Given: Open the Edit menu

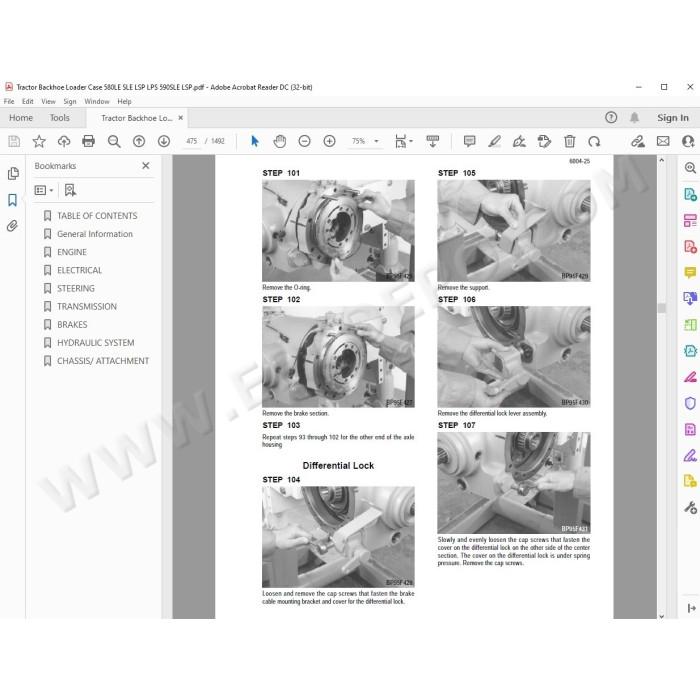Looking at the screenshot, I should (28, 101).
